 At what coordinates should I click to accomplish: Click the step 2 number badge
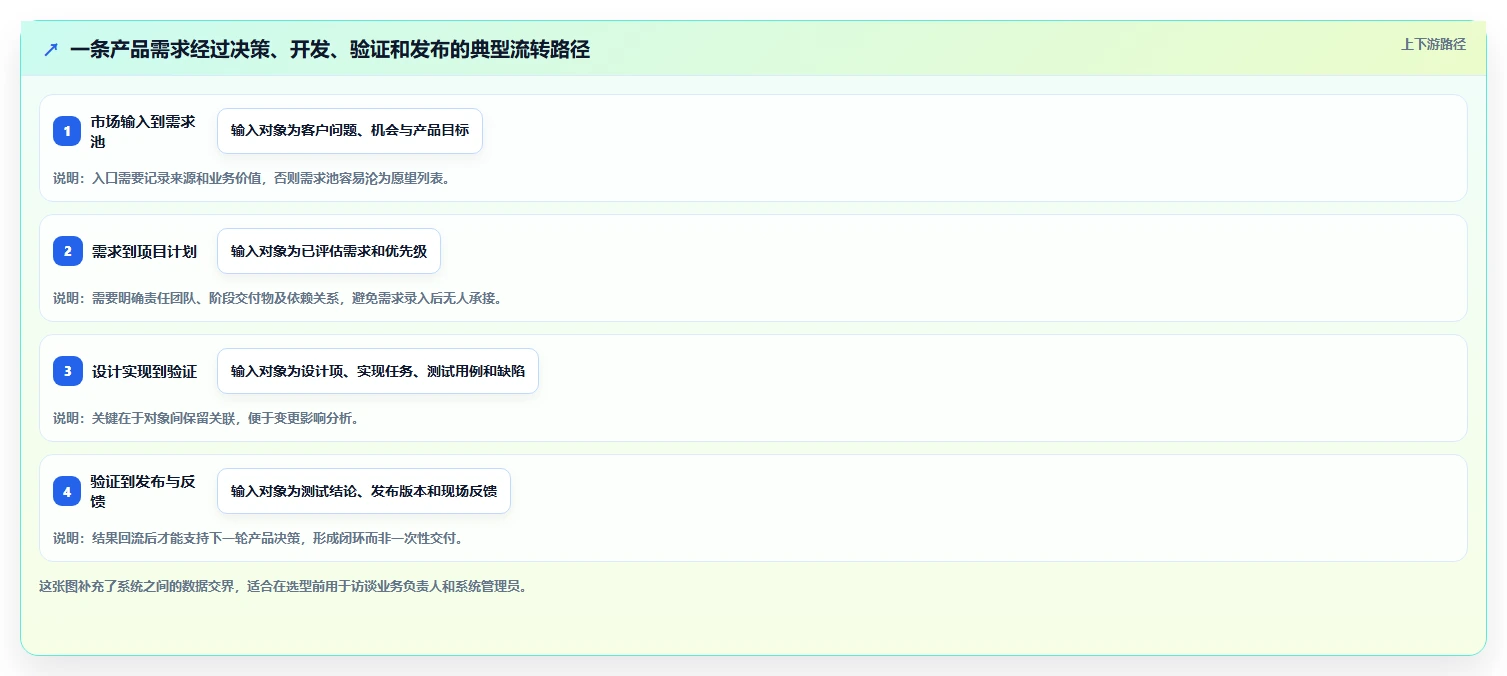[x=67, y=251]
